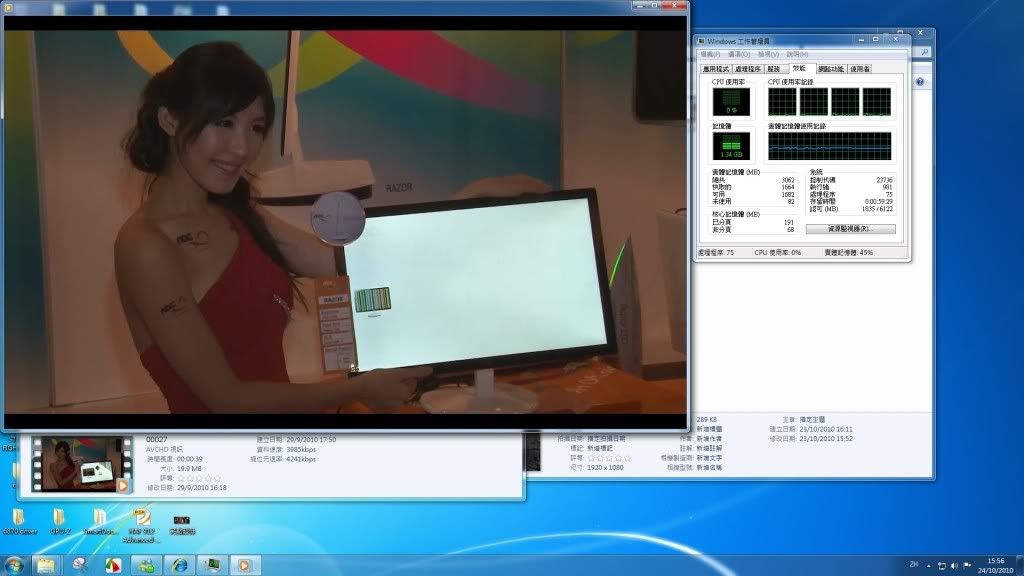Viewport: 1024px width, 576px height.
Task: Launch Internet Explorer from the taskbar
Action: (178, 565)
